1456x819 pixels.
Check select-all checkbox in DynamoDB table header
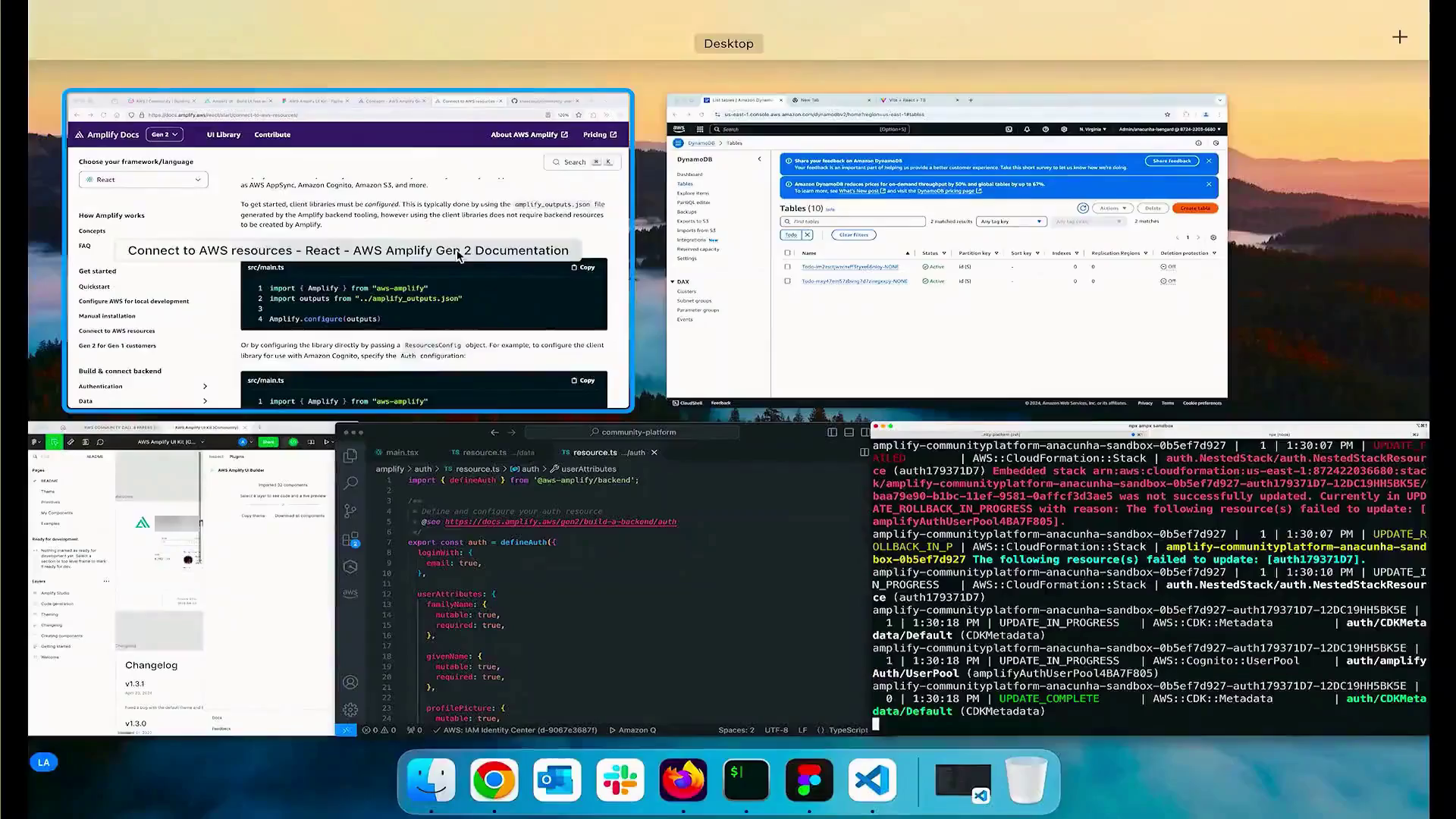(787, 253)
